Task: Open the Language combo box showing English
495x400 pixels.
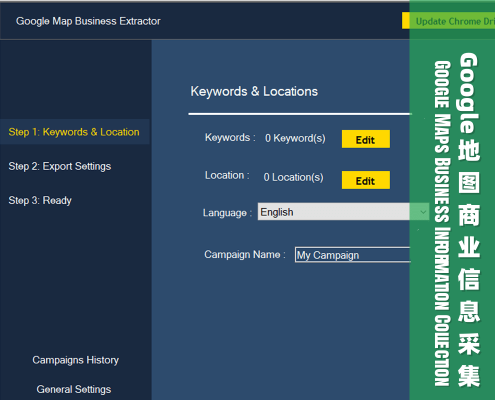Action: 343,211
